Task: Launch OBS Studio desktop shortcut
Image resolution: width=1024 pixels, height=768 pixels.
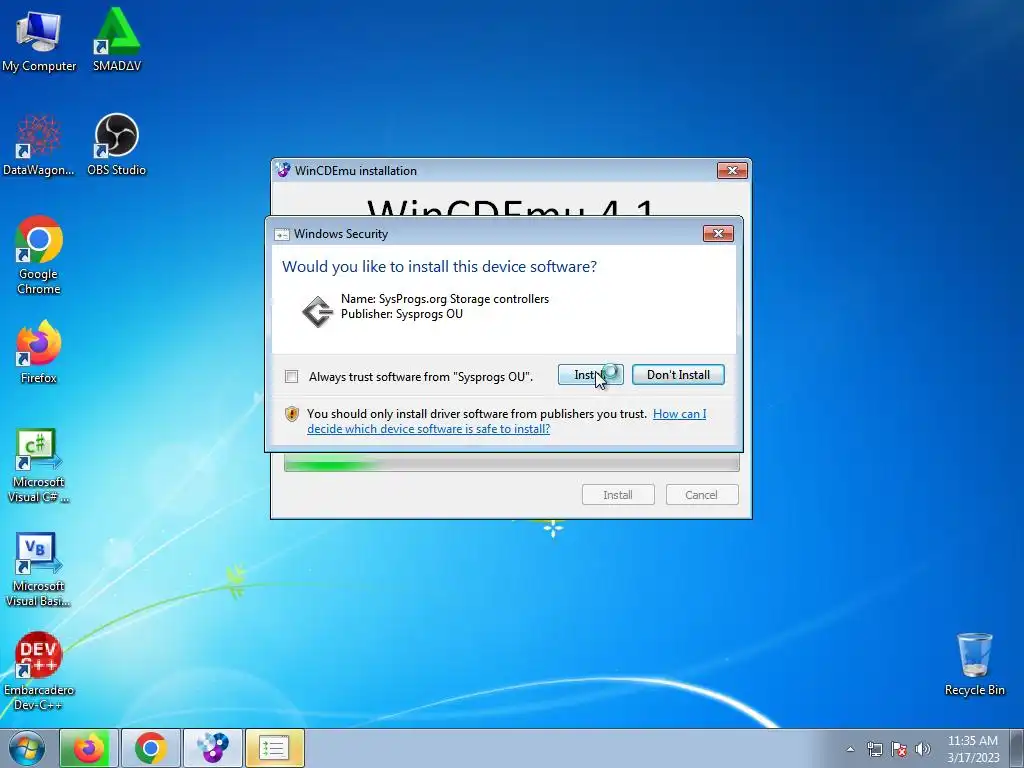Action: (116, 144)
